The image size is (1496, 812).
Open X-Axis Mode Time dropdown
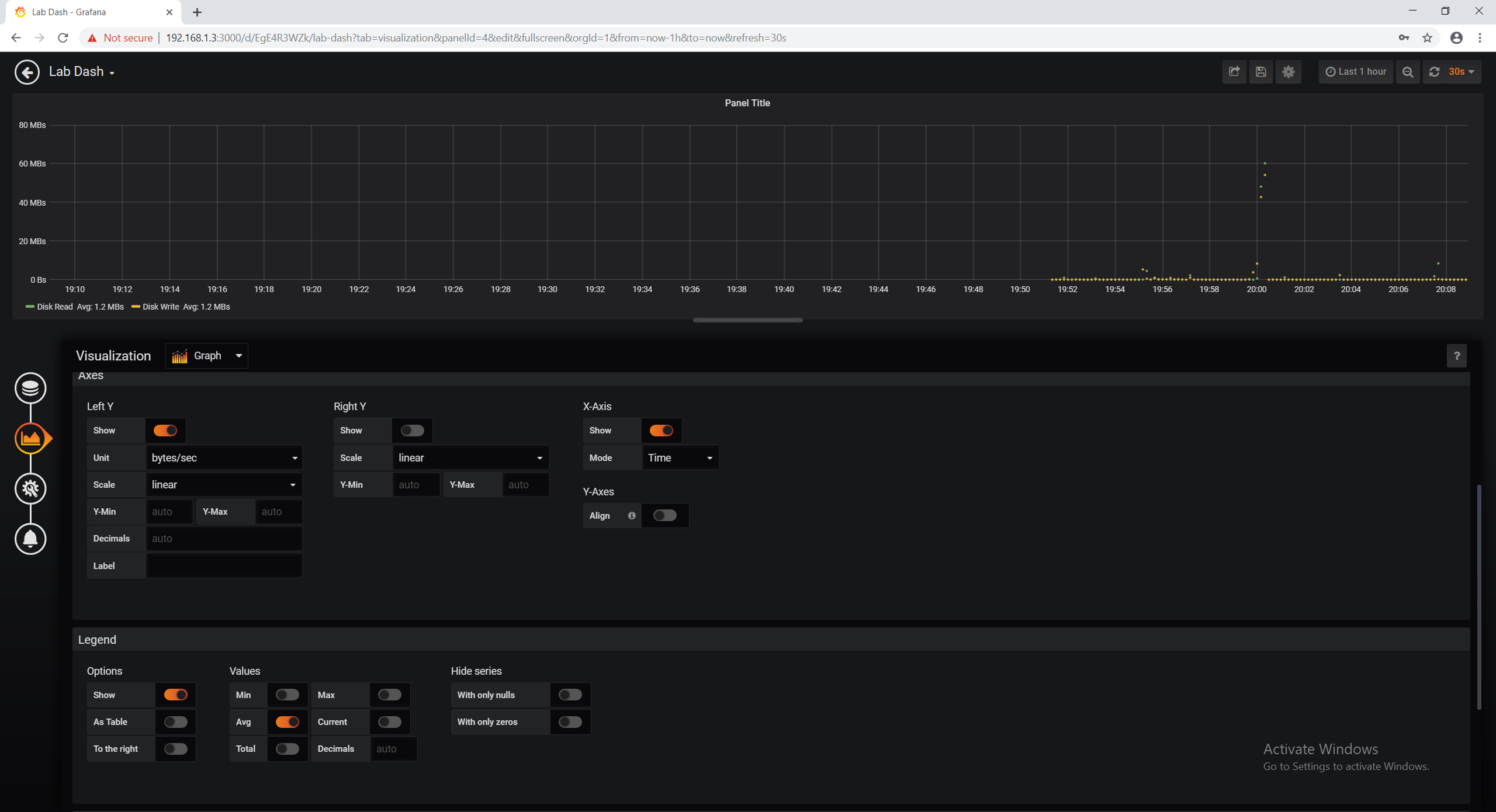tap(681, 458)
